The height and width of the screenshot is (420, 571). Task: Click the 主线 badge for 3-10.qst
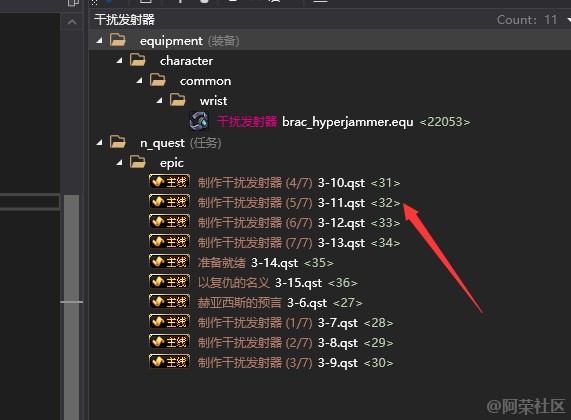(169, 182)
